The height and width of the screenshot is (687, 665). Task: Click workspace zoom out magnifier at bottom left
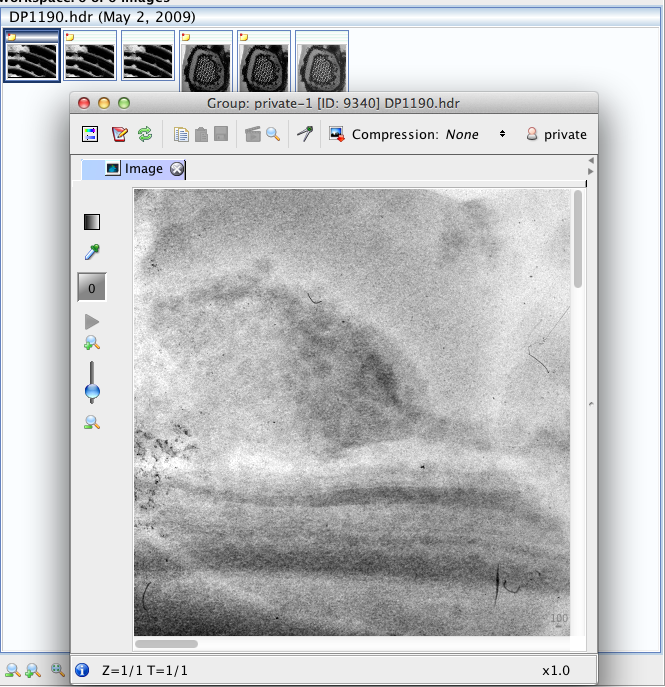click(13, 670)
